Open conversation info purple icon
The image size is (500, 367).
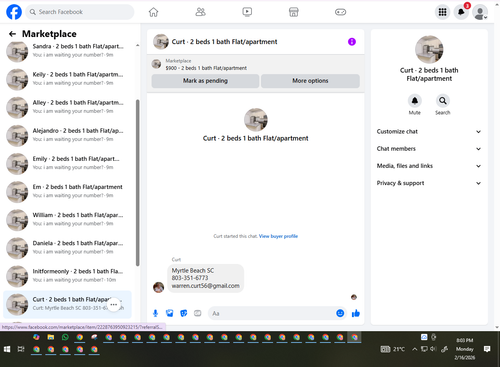[352, 42]
